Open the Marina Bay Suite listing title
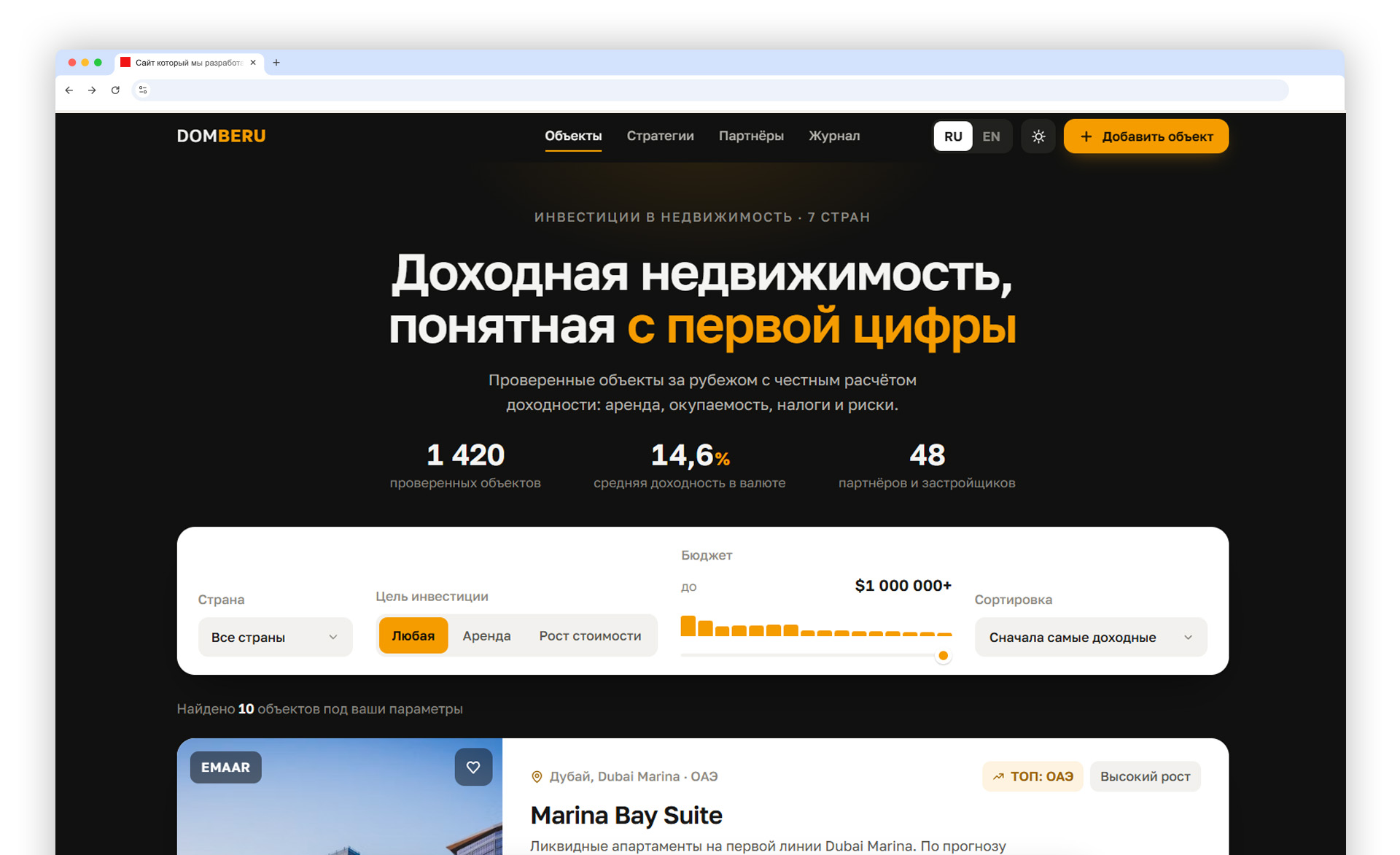This screenshot has width=1400, height=855. point(626,815)
